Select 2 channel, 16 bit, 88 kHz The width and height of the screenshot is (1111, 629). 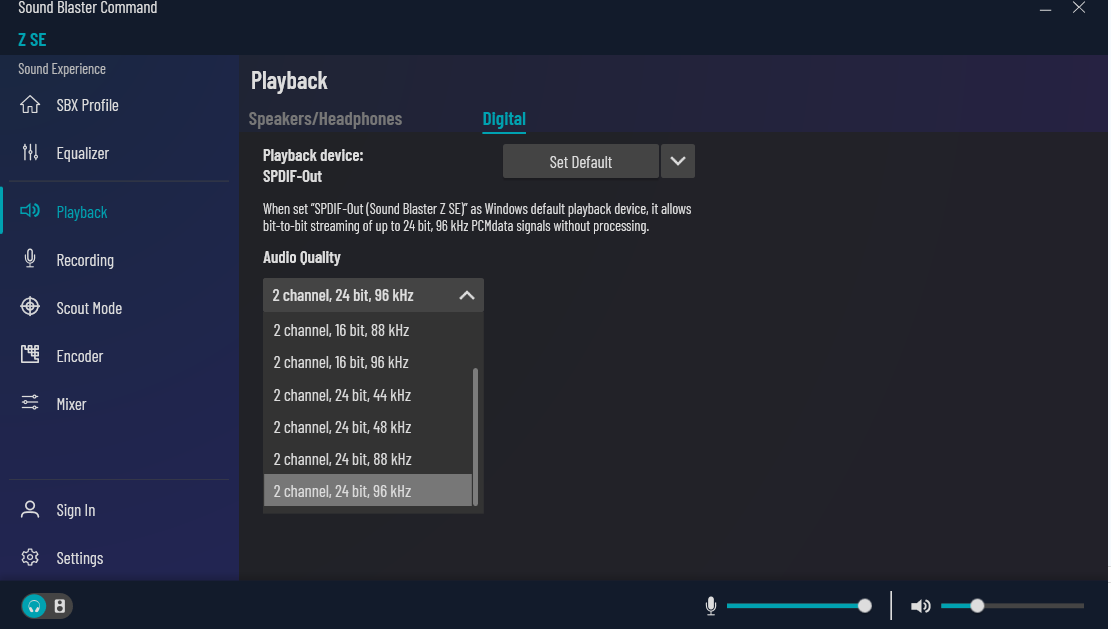pos(368,330)
